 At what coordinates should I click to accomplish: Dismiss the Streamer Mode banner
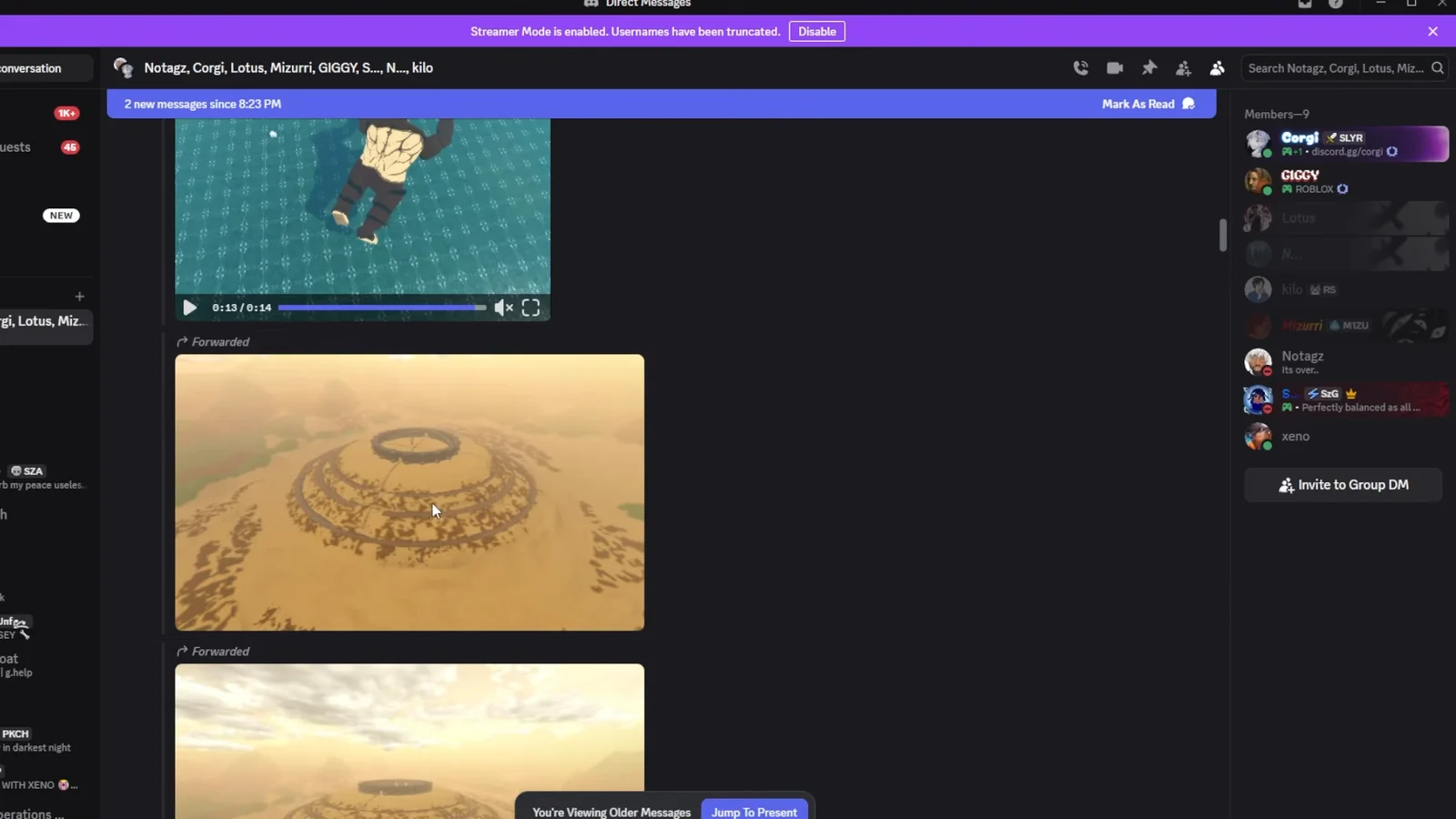(x=1433, y=32)
